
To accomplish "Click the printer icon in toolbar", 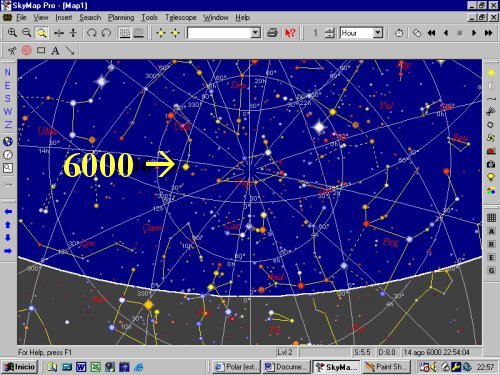I will [272, 33].
